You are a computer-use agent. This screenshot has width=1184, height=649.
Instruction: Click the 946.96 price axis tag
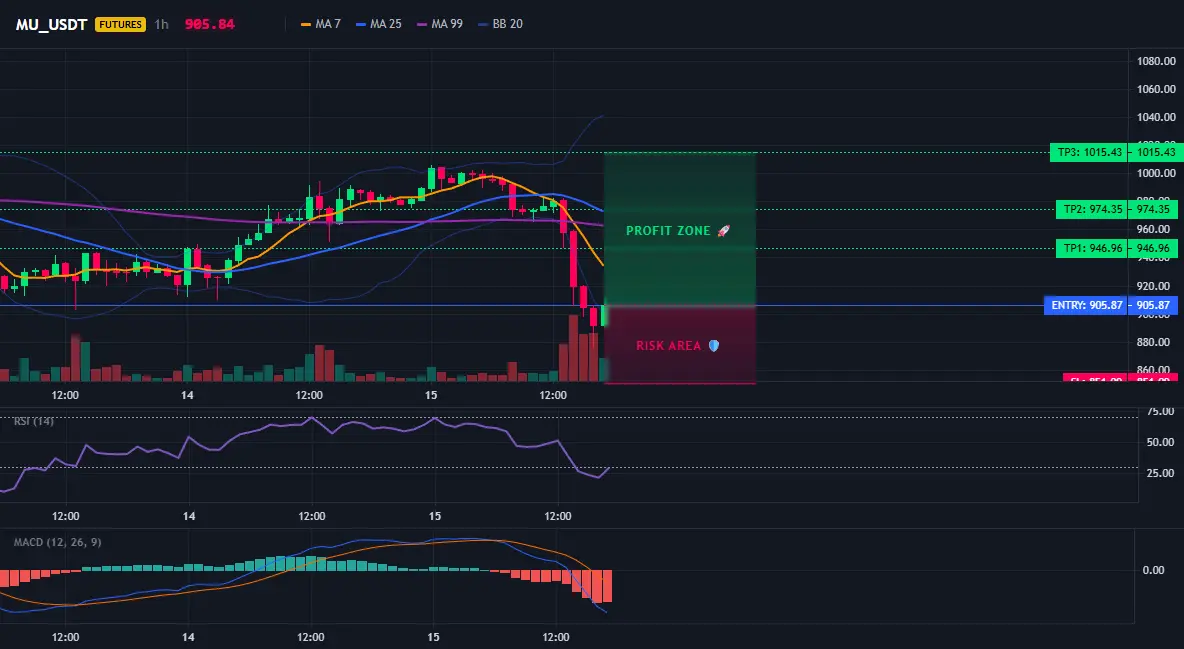pyautogui.click(x=1153, y=248)
